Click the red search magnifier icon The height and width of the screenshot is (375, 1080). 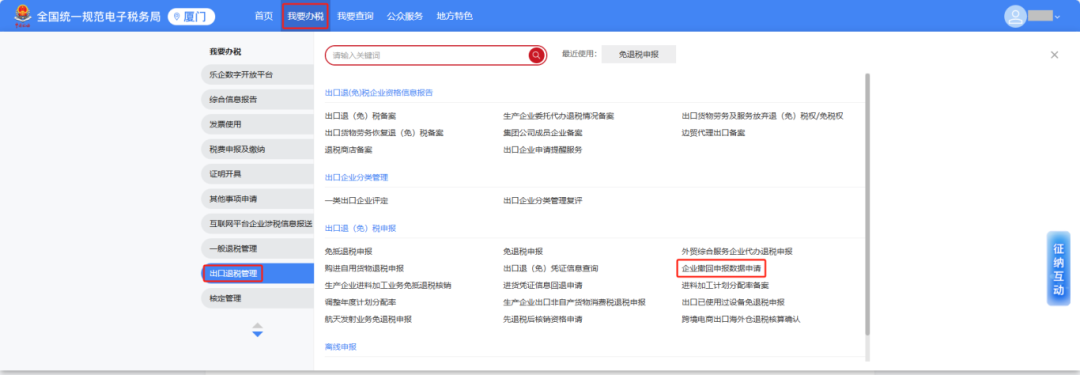pyautogui.click(x=536, y=55)
